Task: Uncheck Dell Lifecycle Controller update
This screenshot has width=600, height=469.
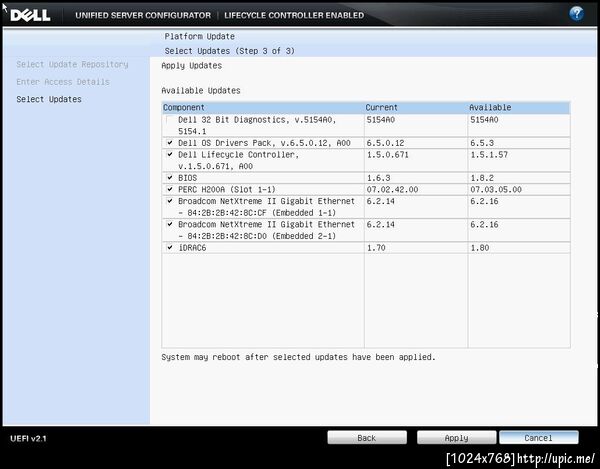Action: click(x=170, y=155)
